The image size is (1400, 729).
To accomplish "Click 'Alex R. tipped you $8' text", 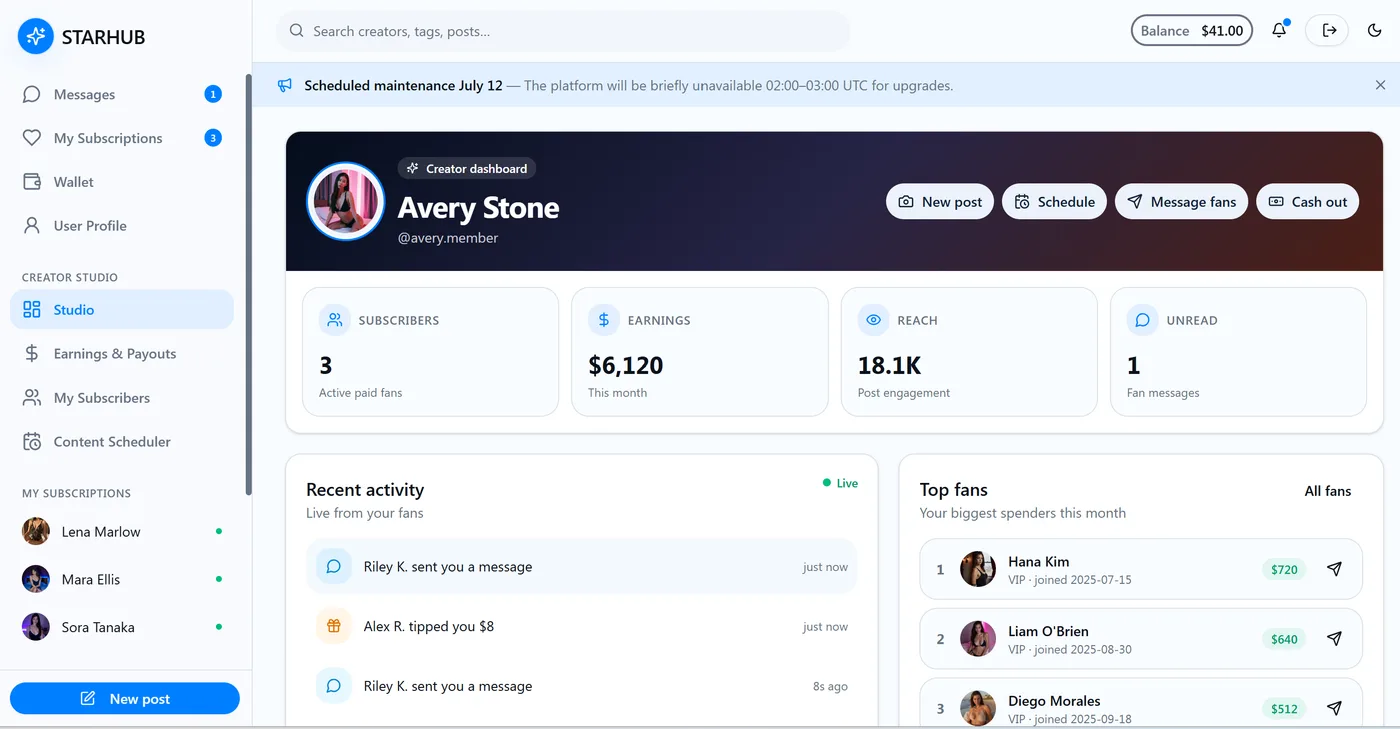I will (429, 626).
